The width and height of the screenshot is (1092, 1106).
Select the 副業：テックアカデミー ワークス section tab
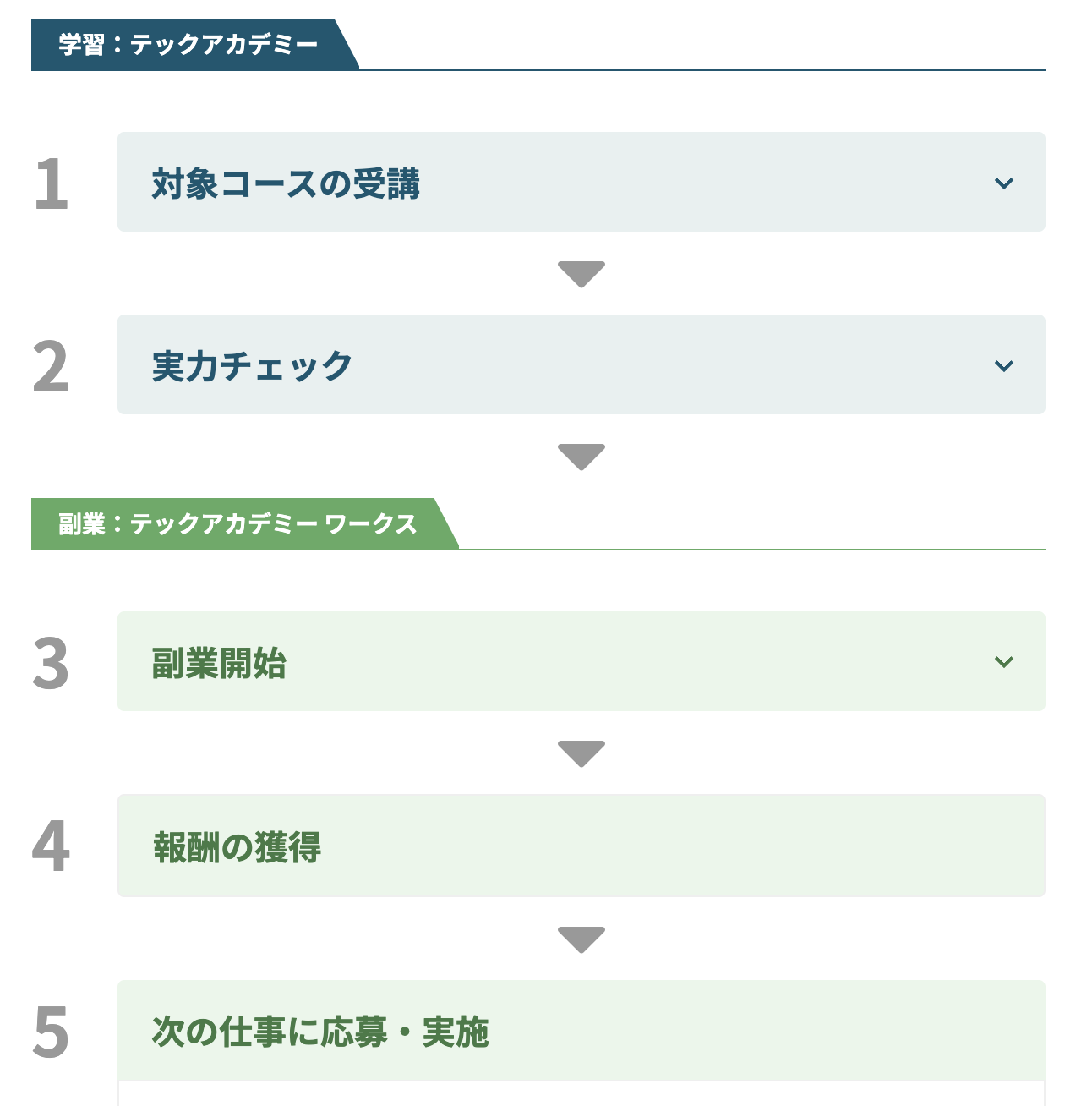[238, 524]
